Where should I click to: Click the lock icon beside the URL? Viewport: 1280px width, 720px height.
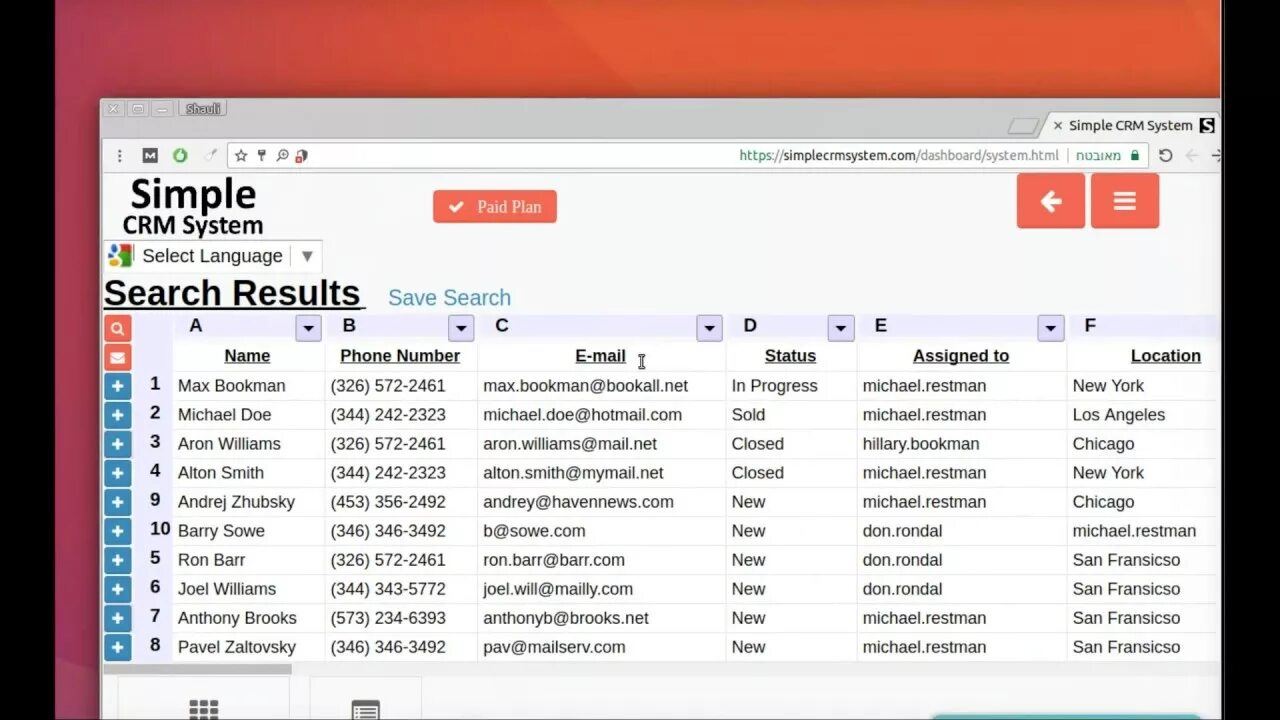pos(1134,155)
